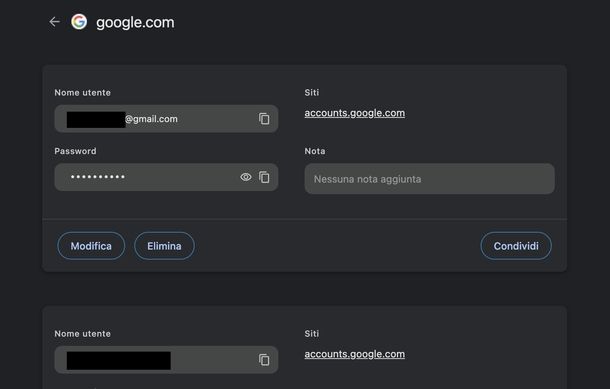Screen dimensions: 610x389
Task: Click the first card's Siti label
Action: click(312, 93)
